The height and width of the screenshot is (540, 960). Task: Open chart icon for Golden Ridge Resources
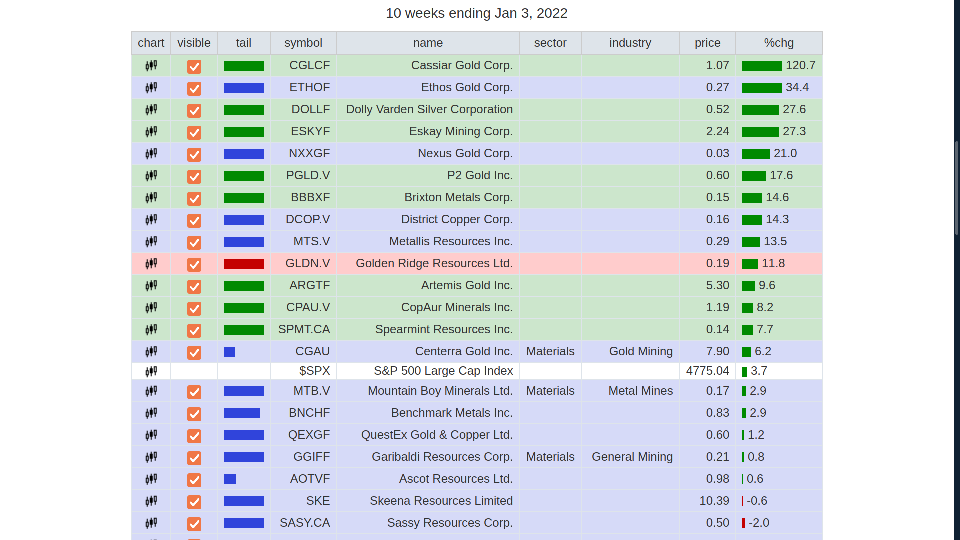[151, 264]
